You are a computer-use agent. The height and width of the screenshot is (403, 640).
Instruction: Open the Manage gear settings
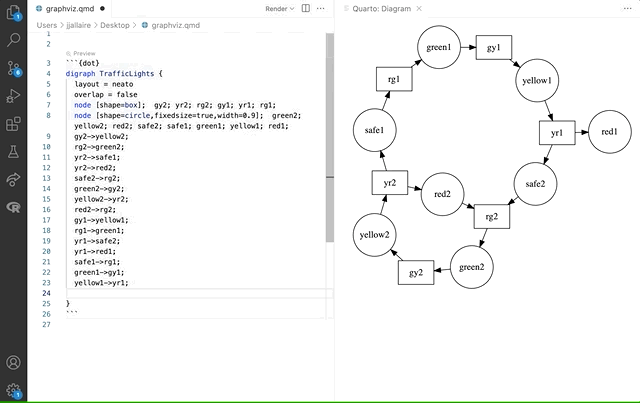[x=13, y=390]
